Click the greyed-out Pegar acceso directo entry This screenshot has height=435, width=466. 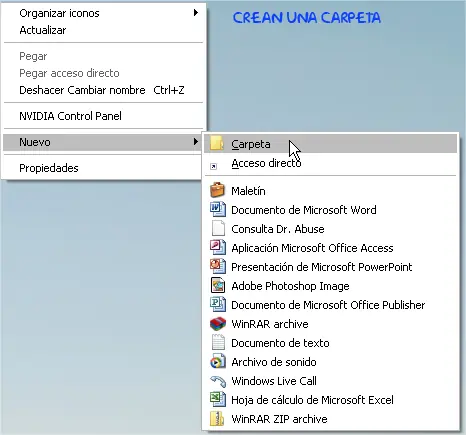tap(103, 73)
